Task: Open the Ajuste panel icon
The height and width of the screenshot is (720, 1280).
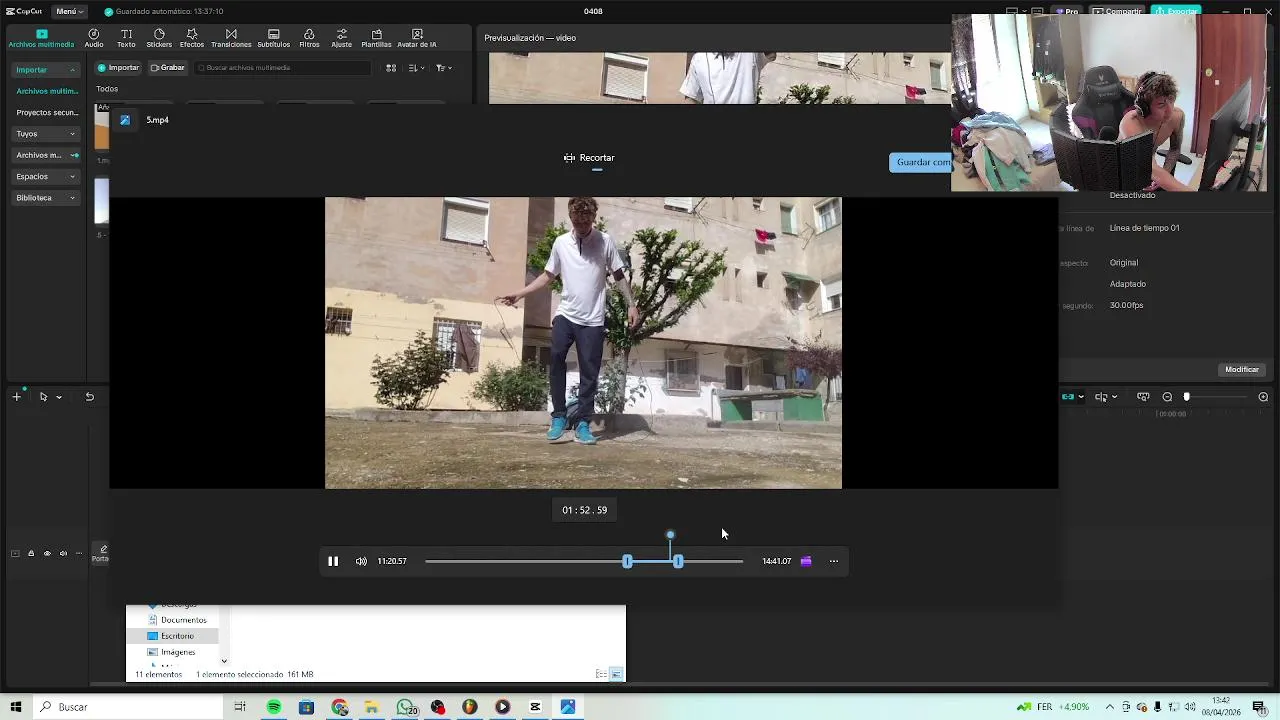Action: pos(342,39)
